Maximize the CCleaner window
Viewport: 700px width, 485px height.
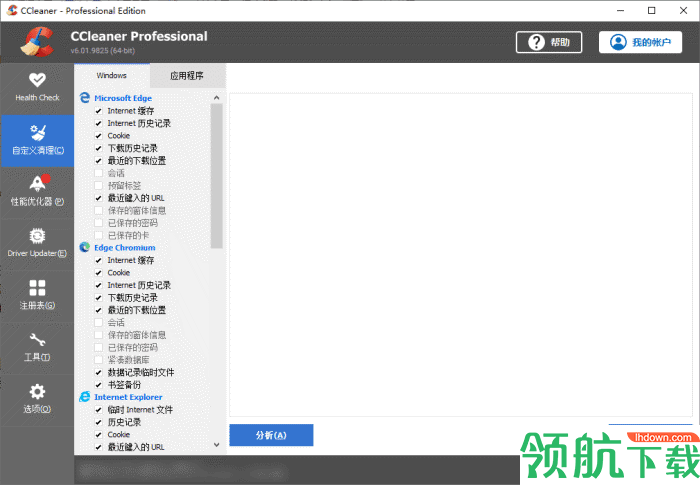click(652, 10)
